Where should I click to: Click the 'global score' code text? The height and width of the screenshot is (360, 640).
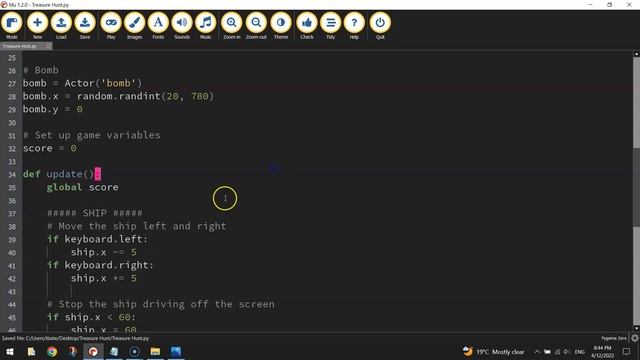(82, 187)
